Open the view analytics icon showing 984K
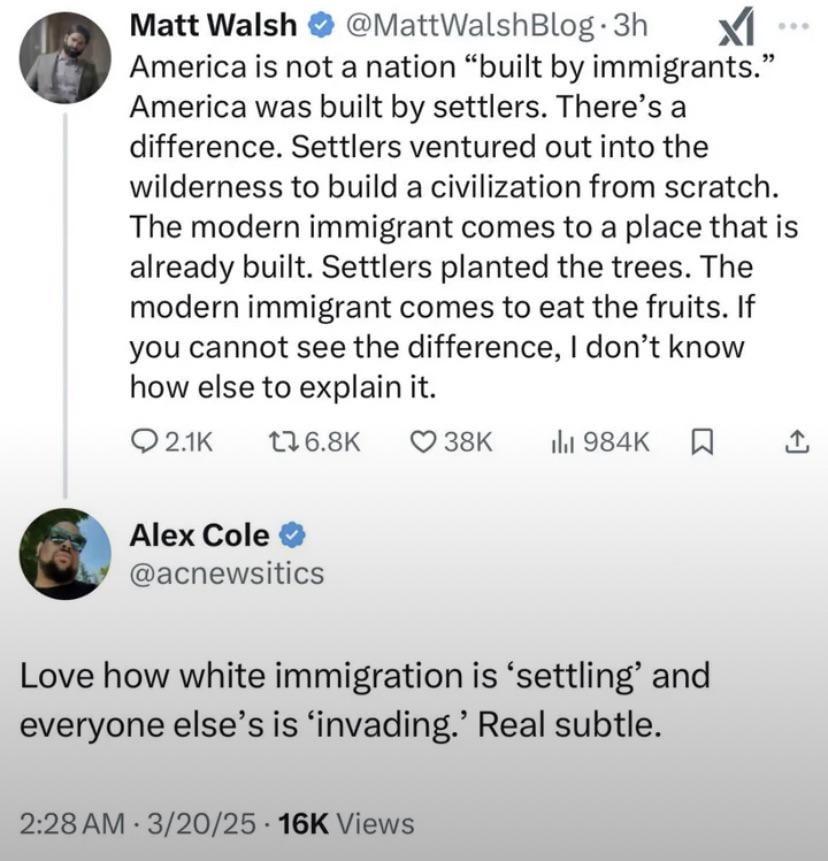The height and width of the screenshot is (861, 828). (x=562, y=441)
